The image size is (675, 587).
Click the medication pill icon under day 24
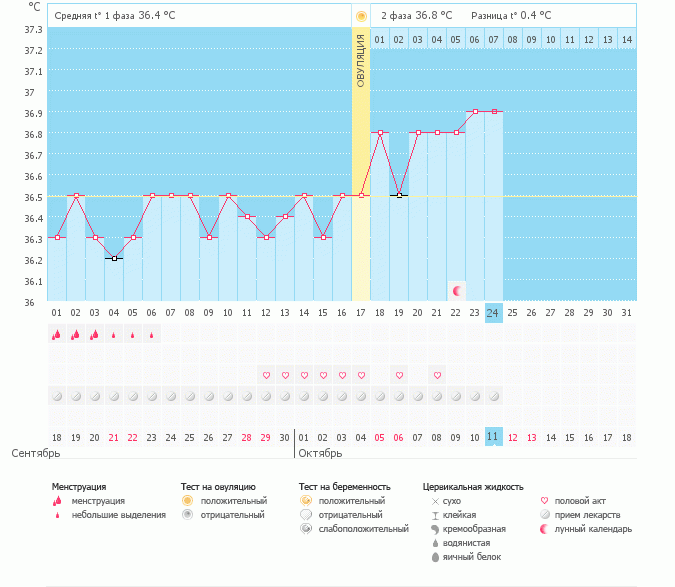[x=494, y=396]
